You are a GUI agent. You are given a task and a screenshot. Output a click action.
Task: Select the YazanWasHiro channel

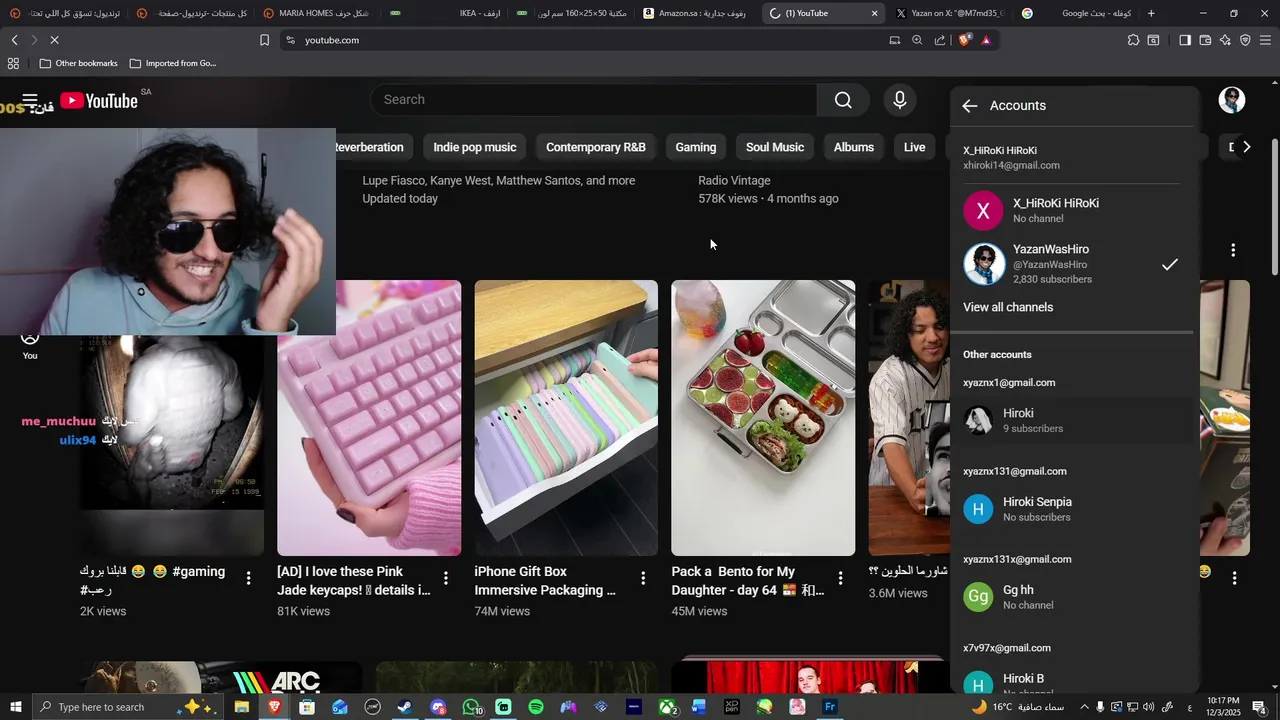coord(1072,264)
